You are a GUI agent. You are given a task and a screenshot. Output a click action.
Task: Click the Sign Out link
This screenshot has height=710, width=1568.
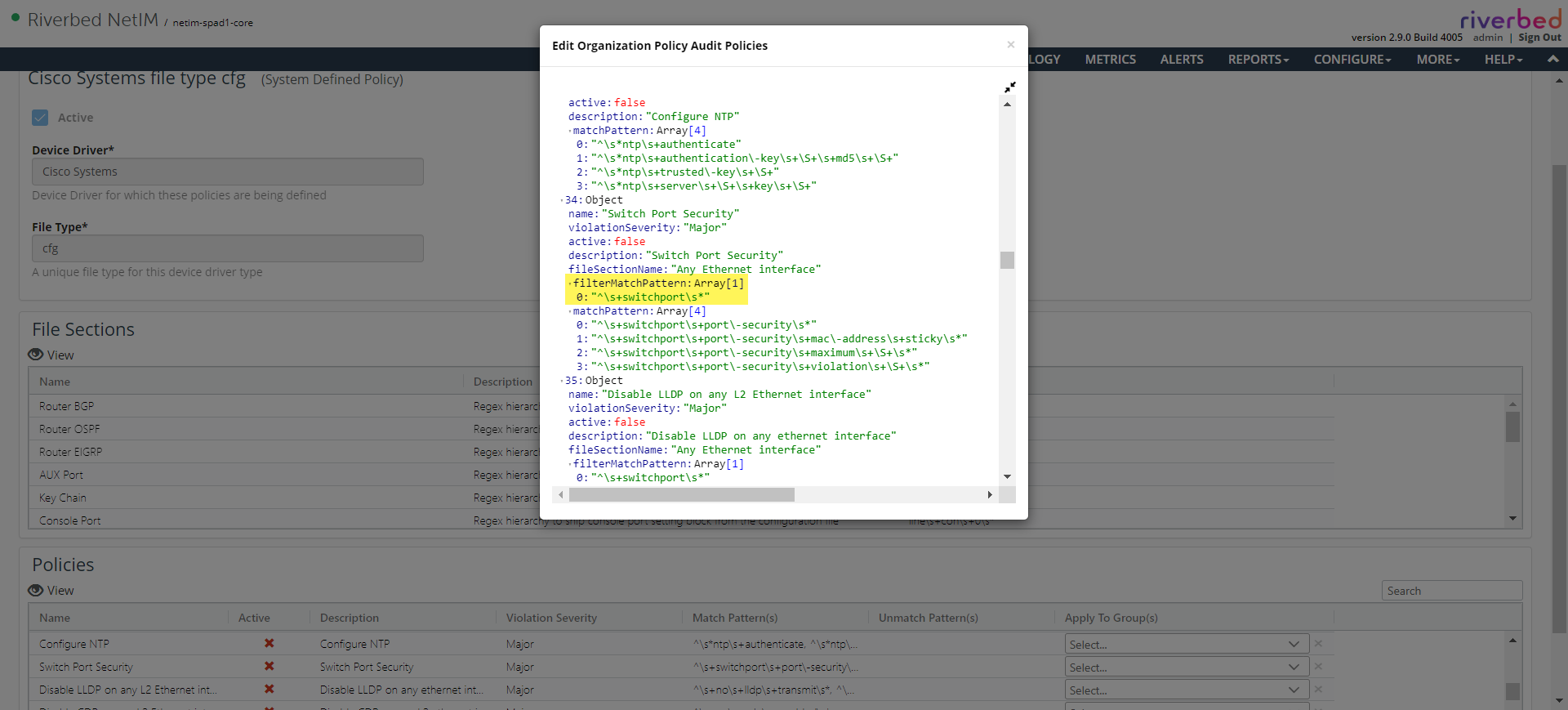click(x=1539, y=38)
